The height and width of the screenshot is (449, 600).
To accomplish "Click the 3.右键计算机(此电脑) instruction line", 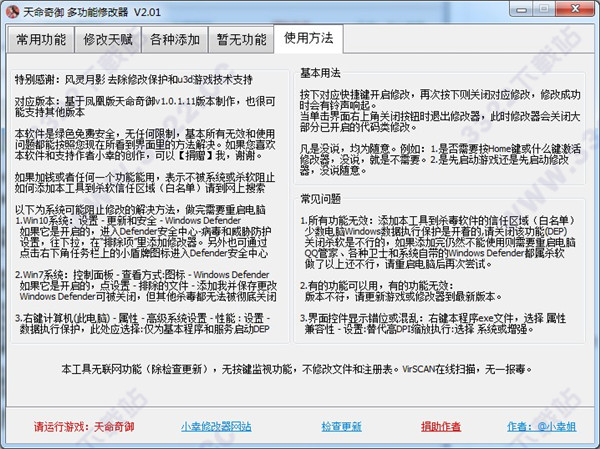I will 143,318.
